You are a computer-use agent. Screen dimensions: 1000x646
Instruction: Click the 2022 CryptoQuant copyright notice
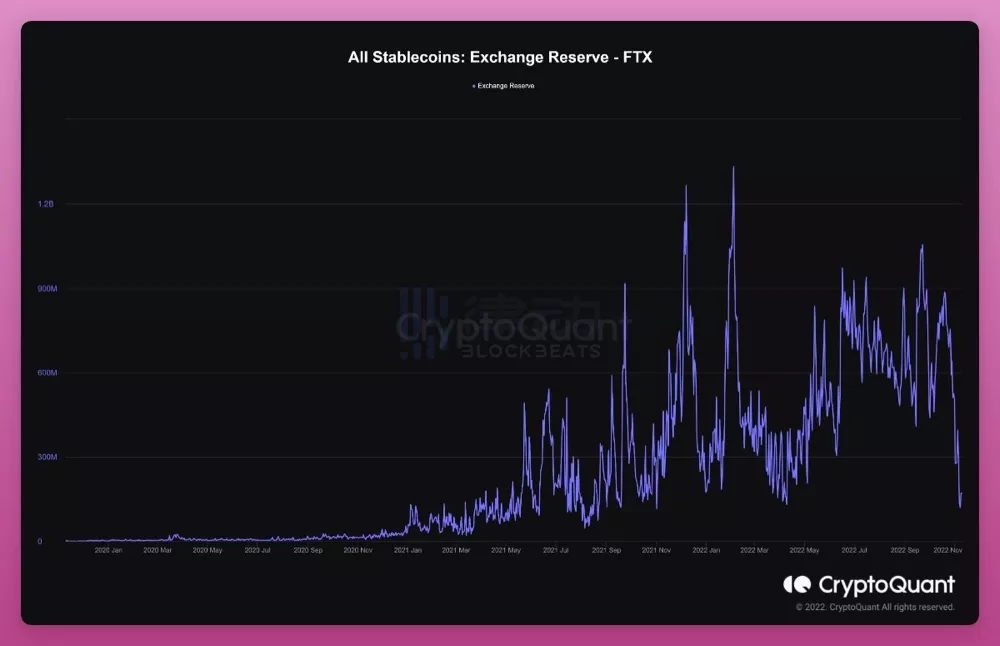click(x=875, y=607)
